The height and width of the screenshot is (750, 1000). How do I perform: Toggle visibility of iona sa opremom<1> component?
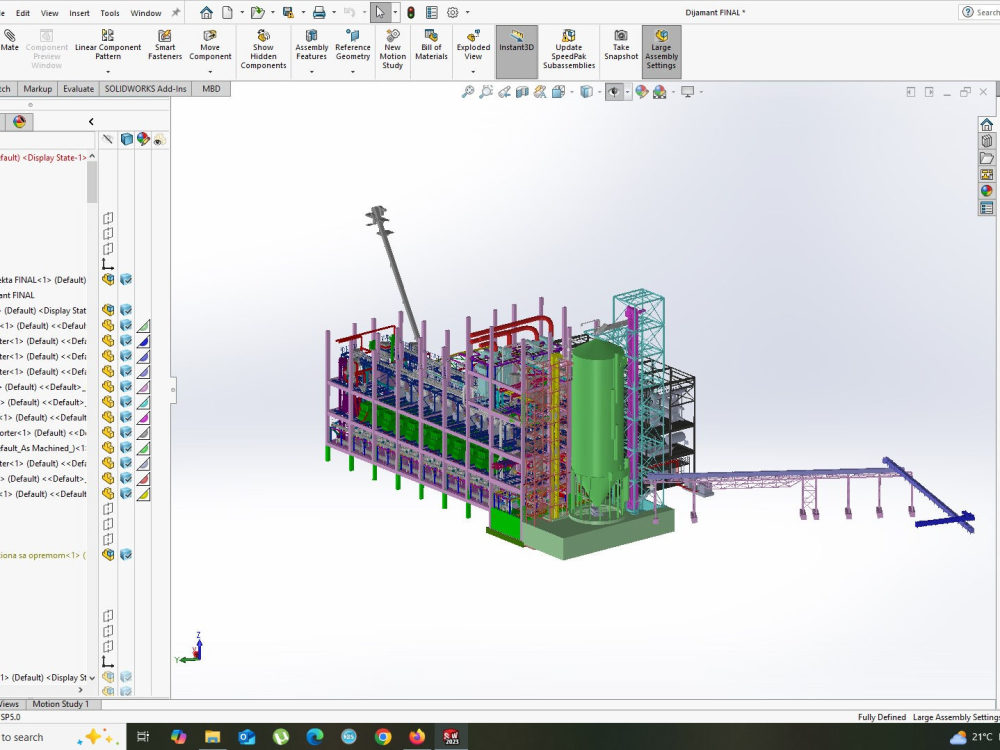point(108,555)
